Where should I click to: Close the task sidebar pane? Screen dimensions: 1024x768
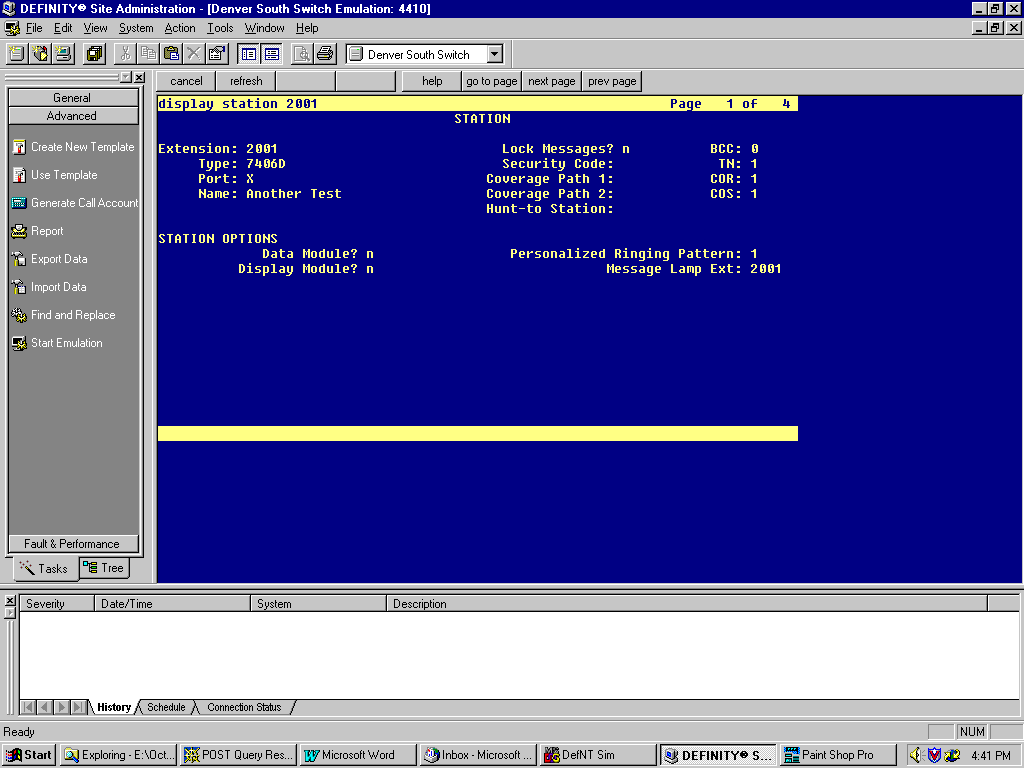point(139,77)
